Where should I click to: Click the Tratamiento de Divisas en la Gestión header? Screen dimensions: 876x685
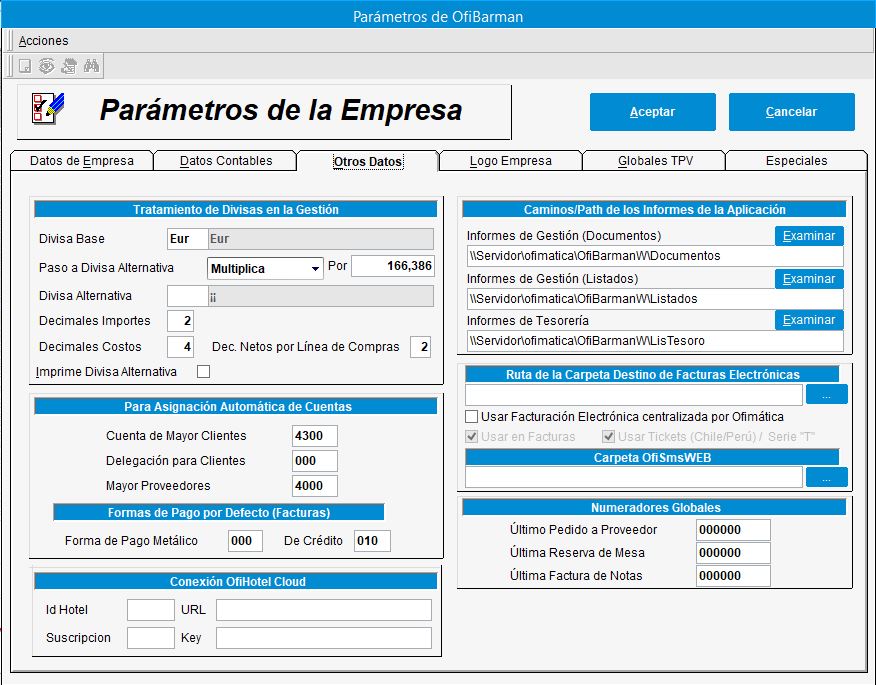[x=236, y=210]
